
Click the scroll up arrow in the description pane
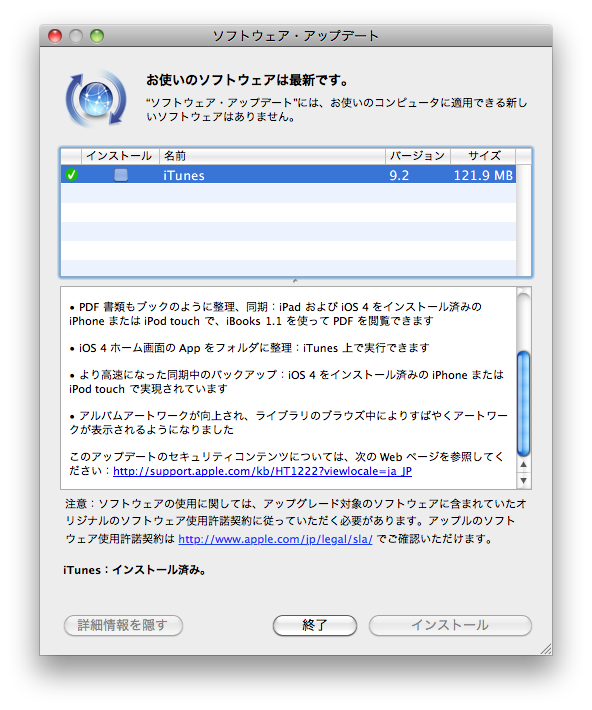tap(524, 465)
